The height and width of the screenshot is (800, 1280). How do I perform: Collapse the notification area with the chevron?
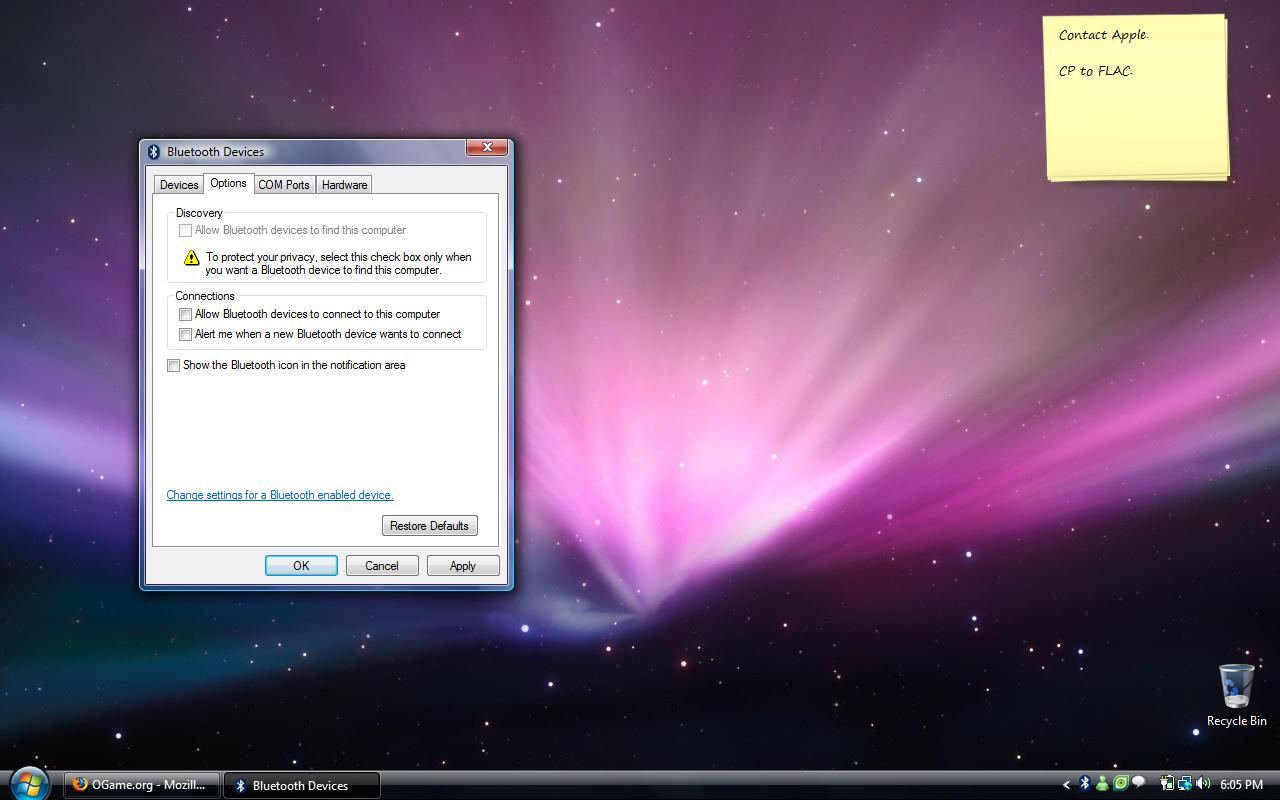1066,786
